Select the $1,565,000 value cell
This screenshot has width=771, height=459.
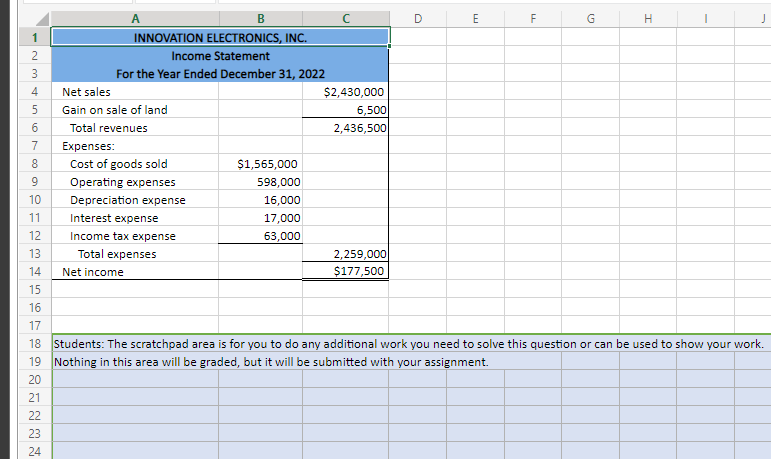(x=261, y=164)
